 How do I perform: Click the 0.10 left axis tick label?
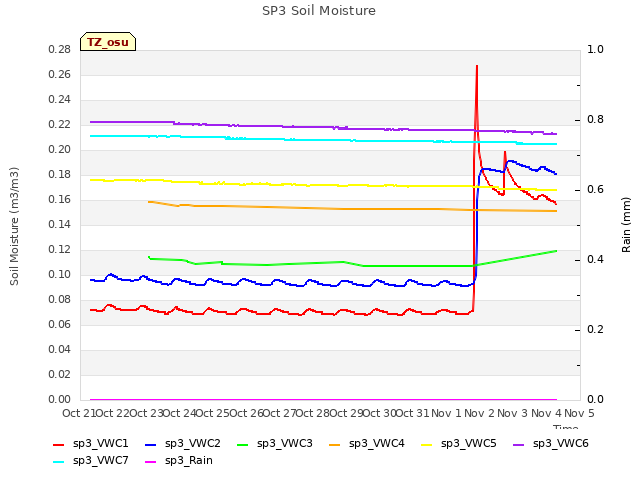pyautogui.click(x=60, y=275)
